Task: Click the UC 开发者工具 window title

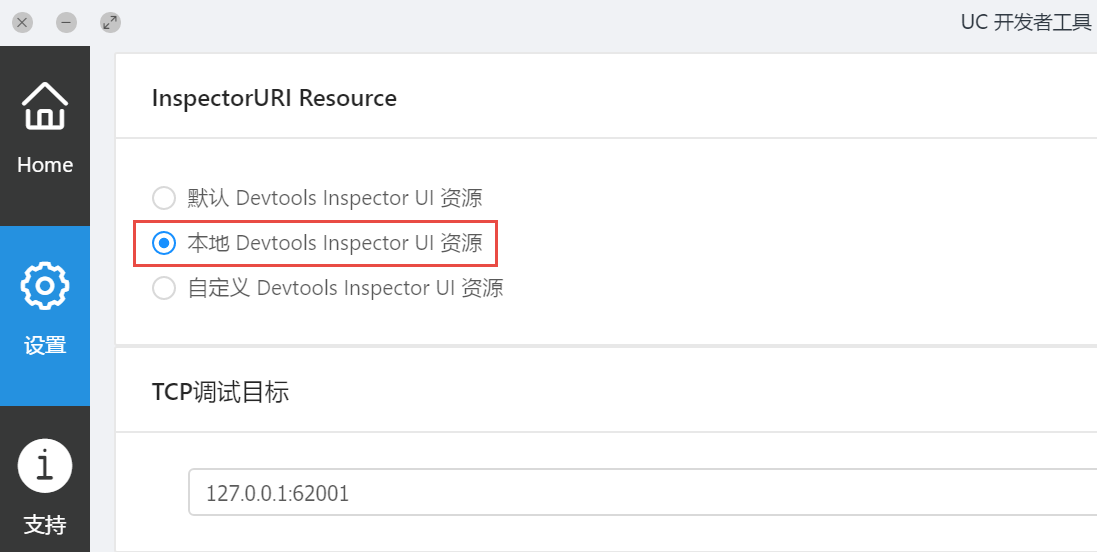Action: [1026, 22]
